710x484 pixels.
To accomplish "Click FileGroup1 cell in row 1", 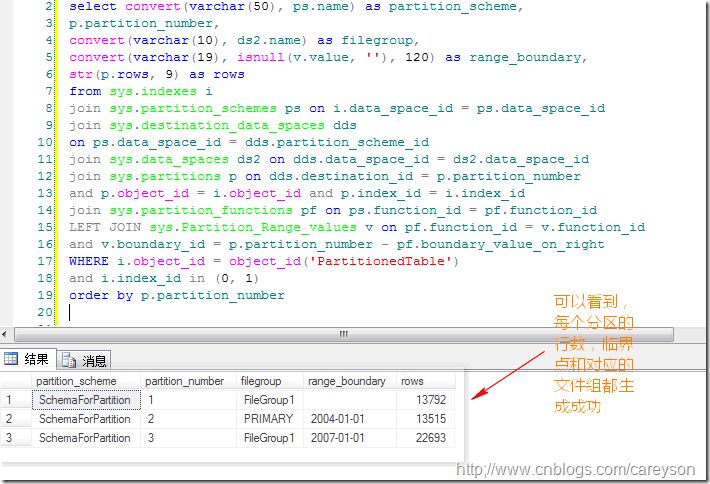I will pos(270,400).
